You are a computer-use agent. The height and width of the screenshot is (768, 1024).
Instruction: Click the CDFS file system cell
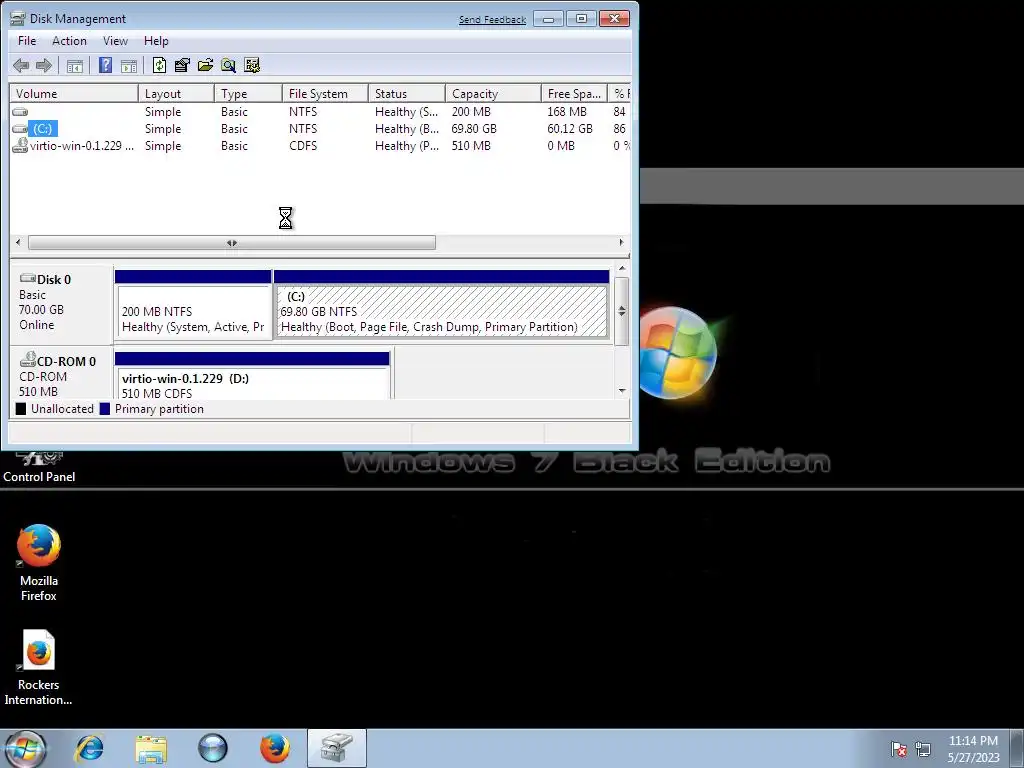click(303, 146)
